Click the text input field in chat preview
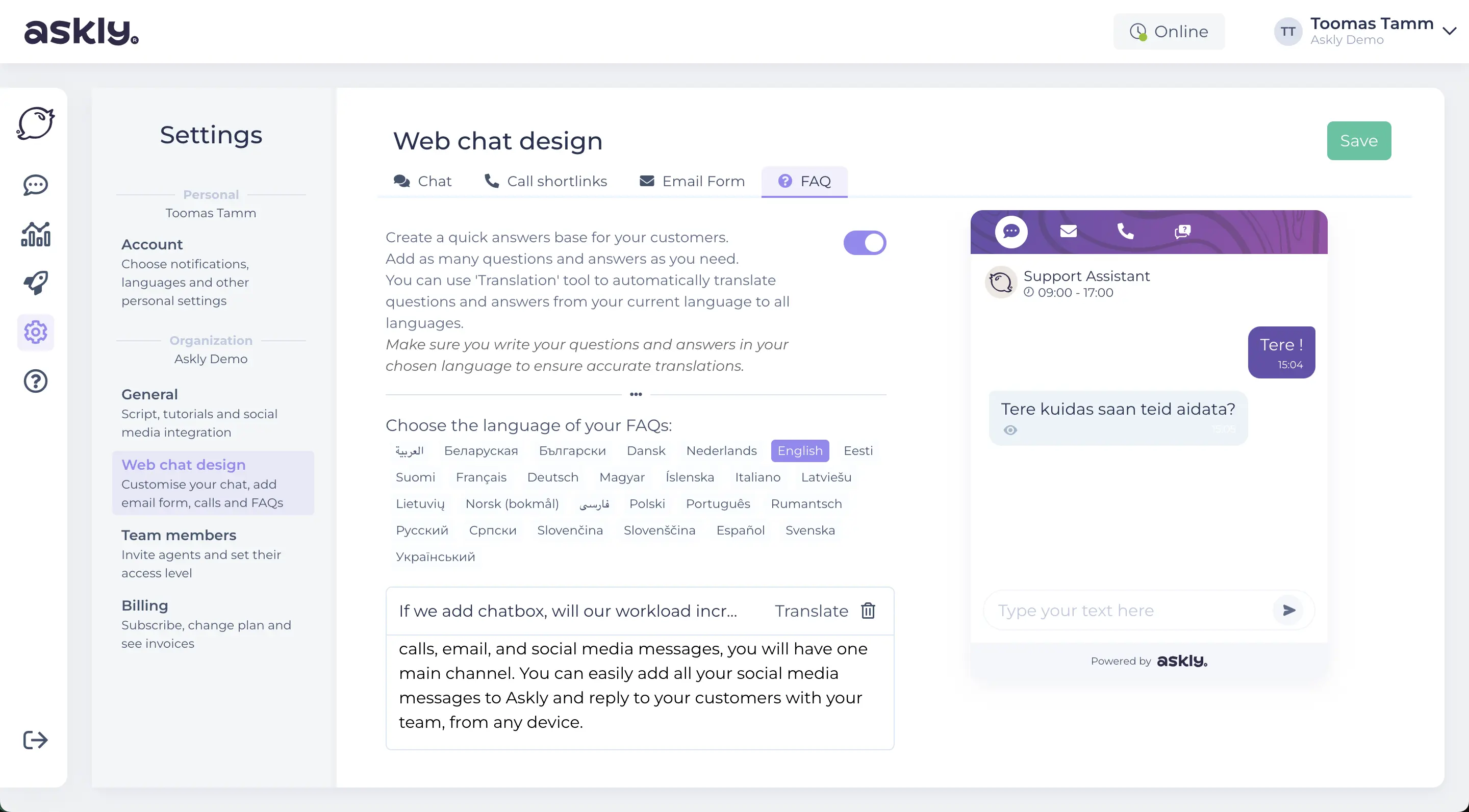 point(1130,610)
